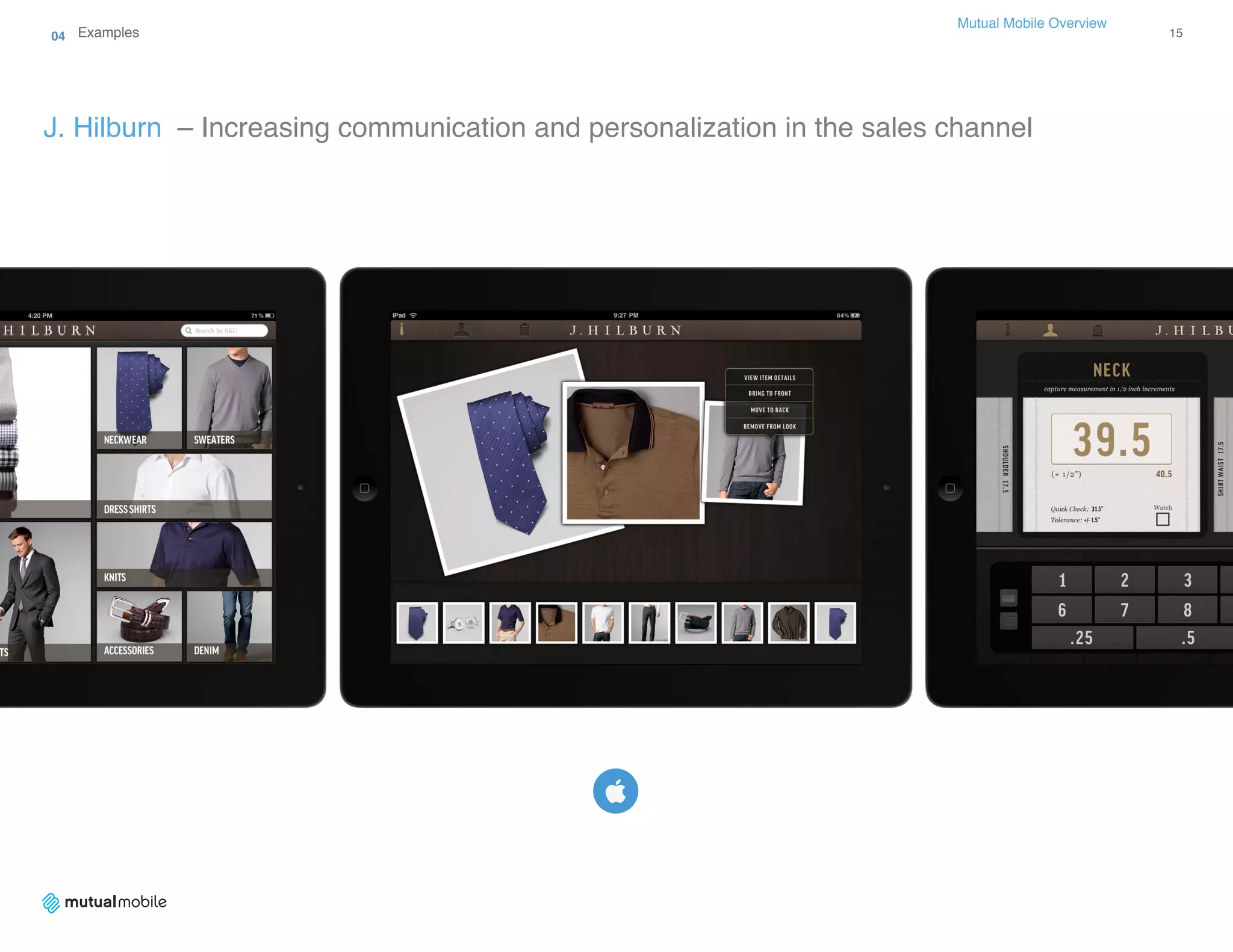The width and height of the screenshot is (1233, 952).
Task: Click the 04 Examples section label
Action: pyautogui.click(x=95, y=34)
